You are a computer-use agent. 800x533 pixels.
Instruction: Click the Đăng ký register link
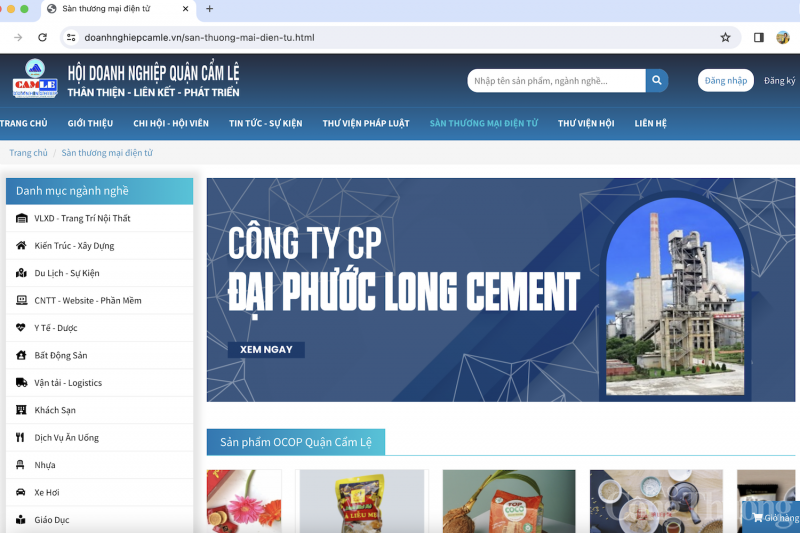779,81
